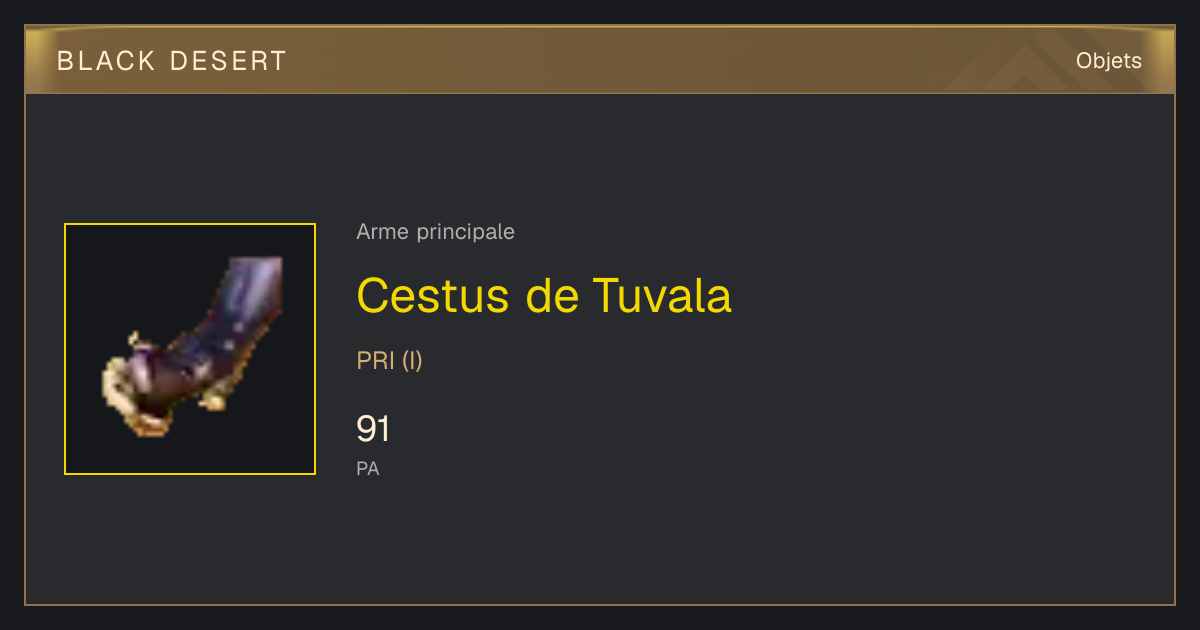Click the Cestus de Tuvala item name
The image size is (1200, 630).
point(544,295)
